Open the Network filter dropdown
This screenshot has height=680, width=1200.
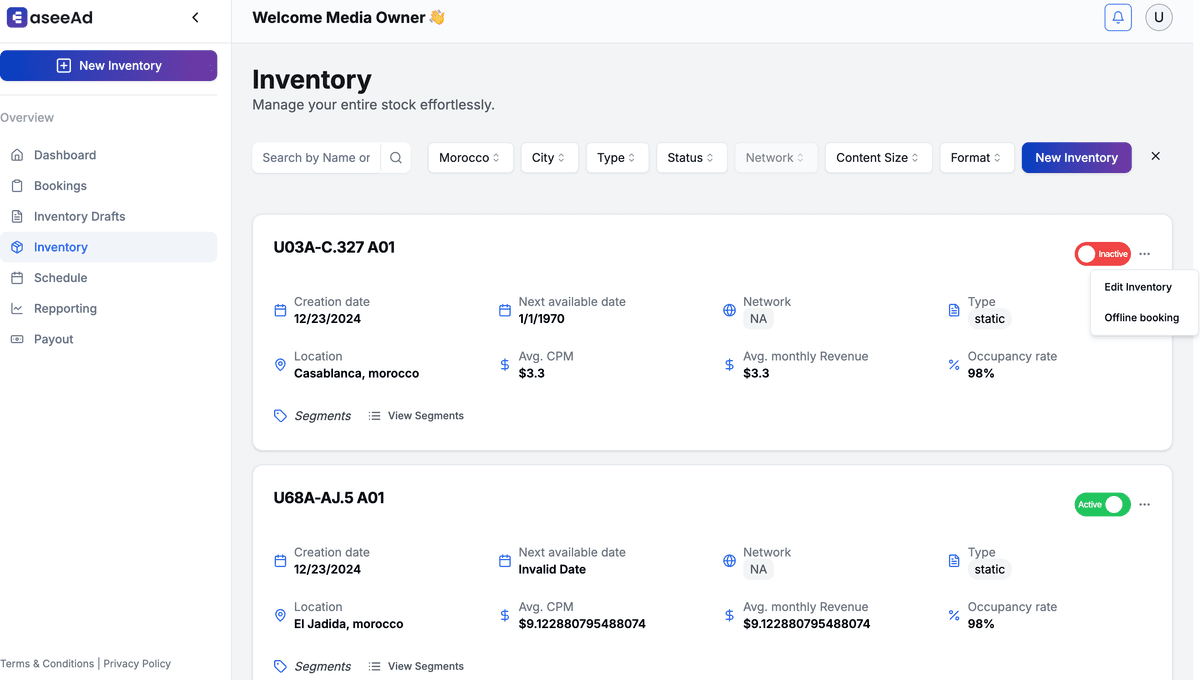pos(776,158)
